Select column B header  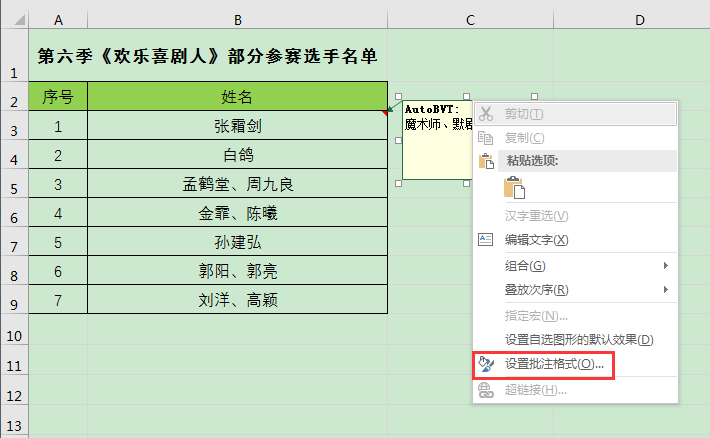(x=237, y=20)
